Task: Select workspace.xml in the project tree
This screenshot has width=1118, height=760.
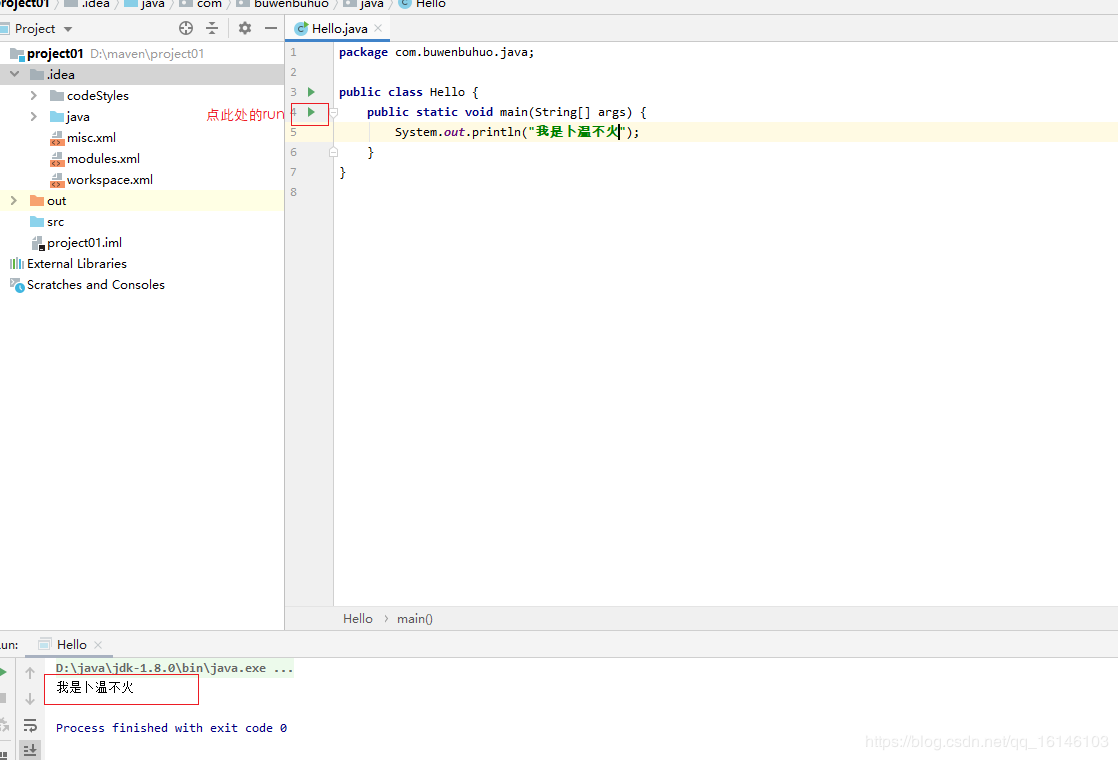Action: pyautogui.click(x=109, y=180)
